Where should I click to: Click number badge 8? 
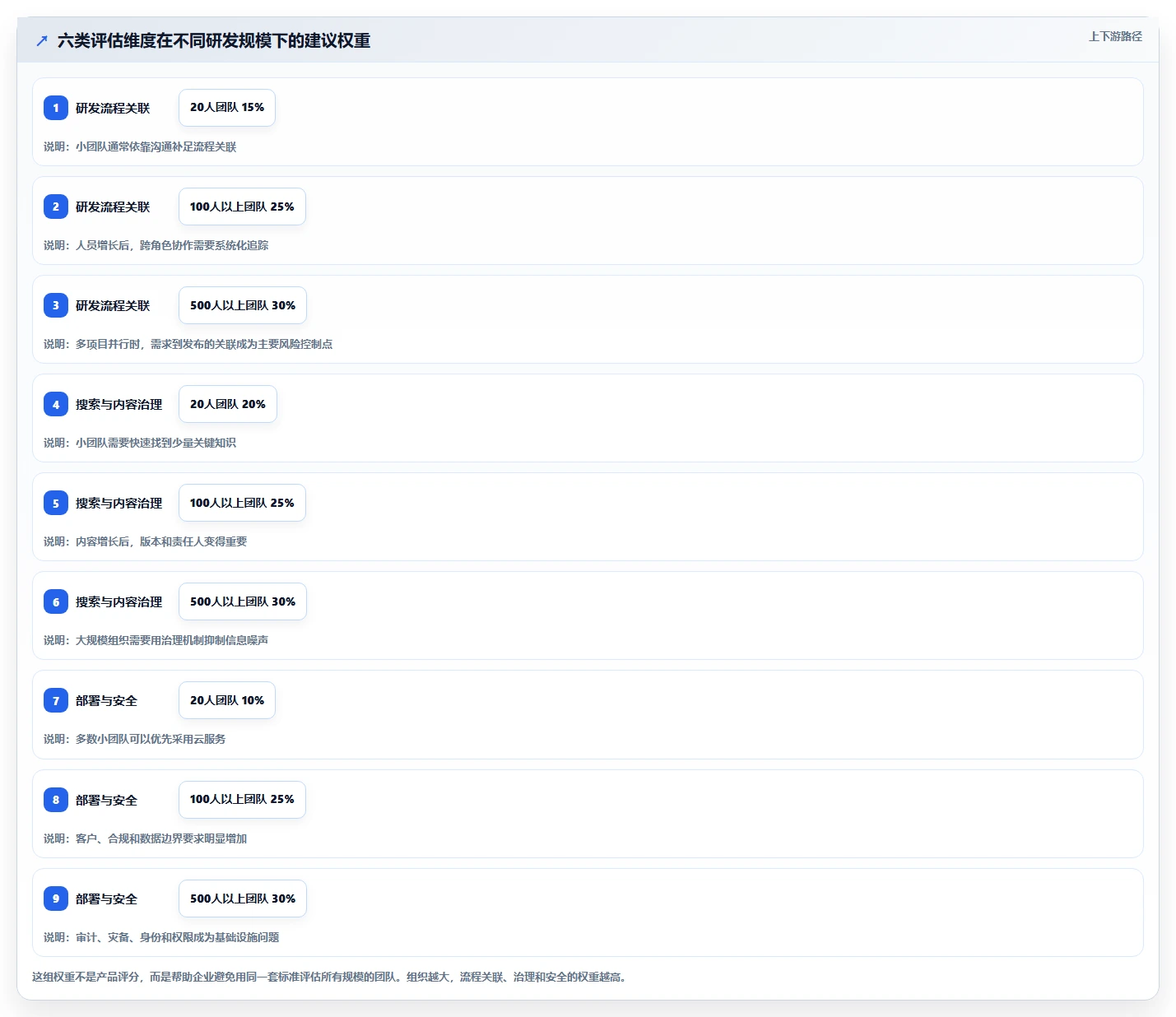(56, 800)
